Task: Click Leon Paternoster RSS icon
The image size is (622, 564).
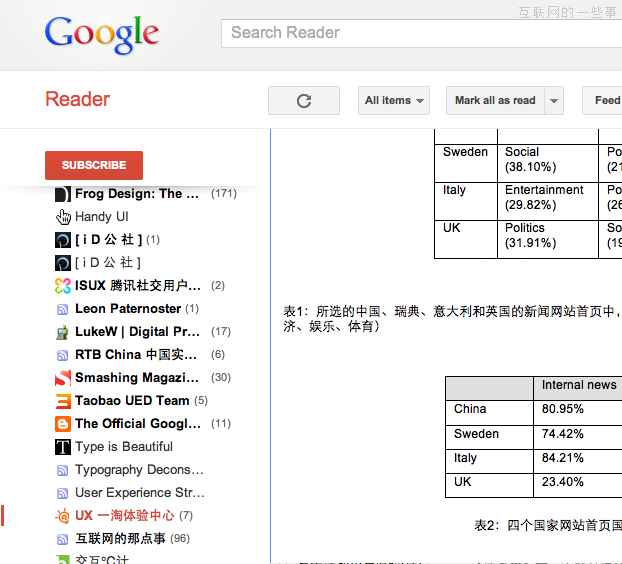Action: [63, 309]
